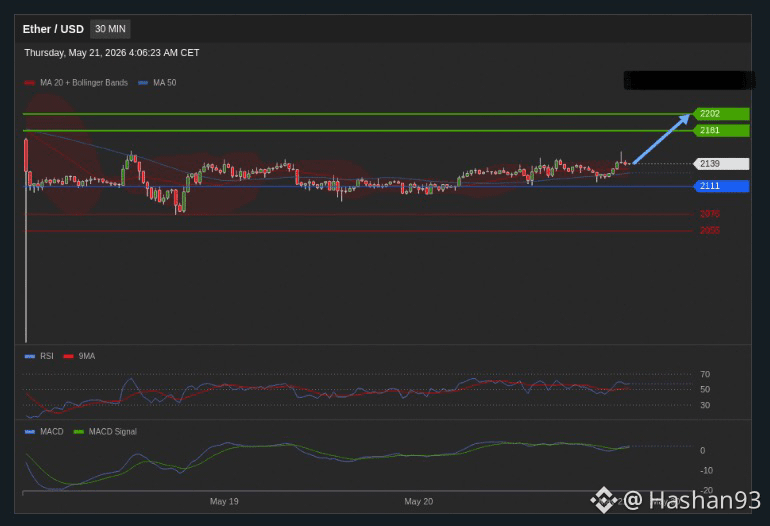Click the red 2076 support level label
This screenshot has height=526, width=770.
point(710,214)
